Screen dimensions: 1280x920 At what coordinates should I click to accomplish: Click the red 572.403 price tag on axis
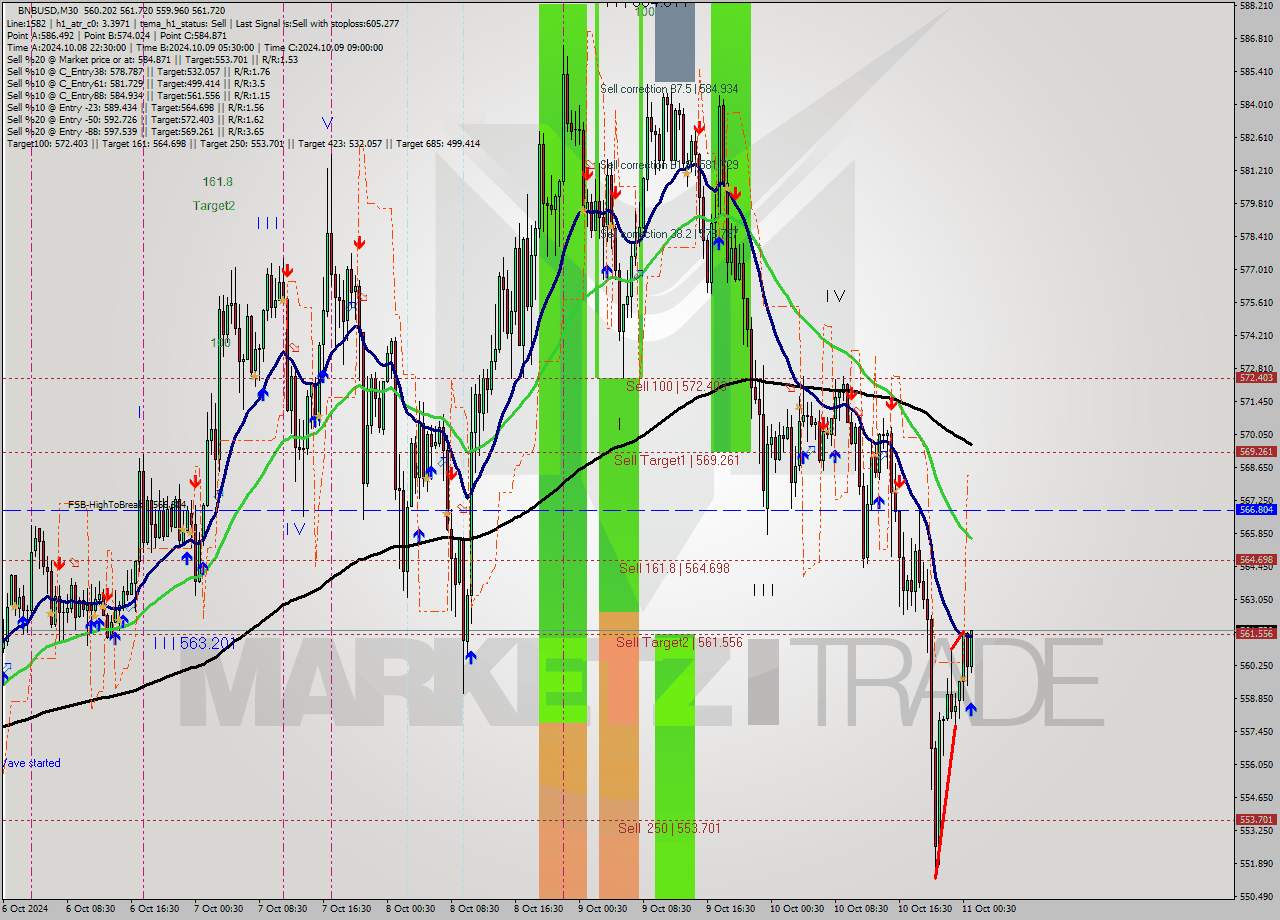1256,378
